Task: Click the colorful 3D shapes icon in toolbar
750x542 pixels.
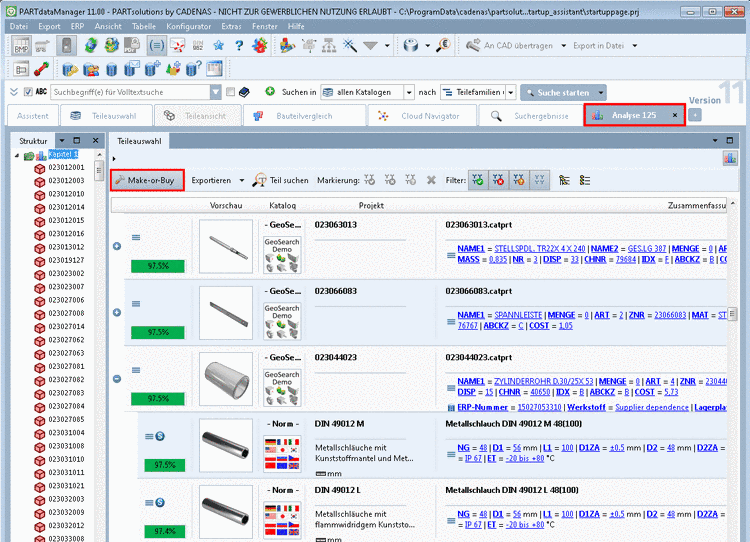Action: coord(287,45)
